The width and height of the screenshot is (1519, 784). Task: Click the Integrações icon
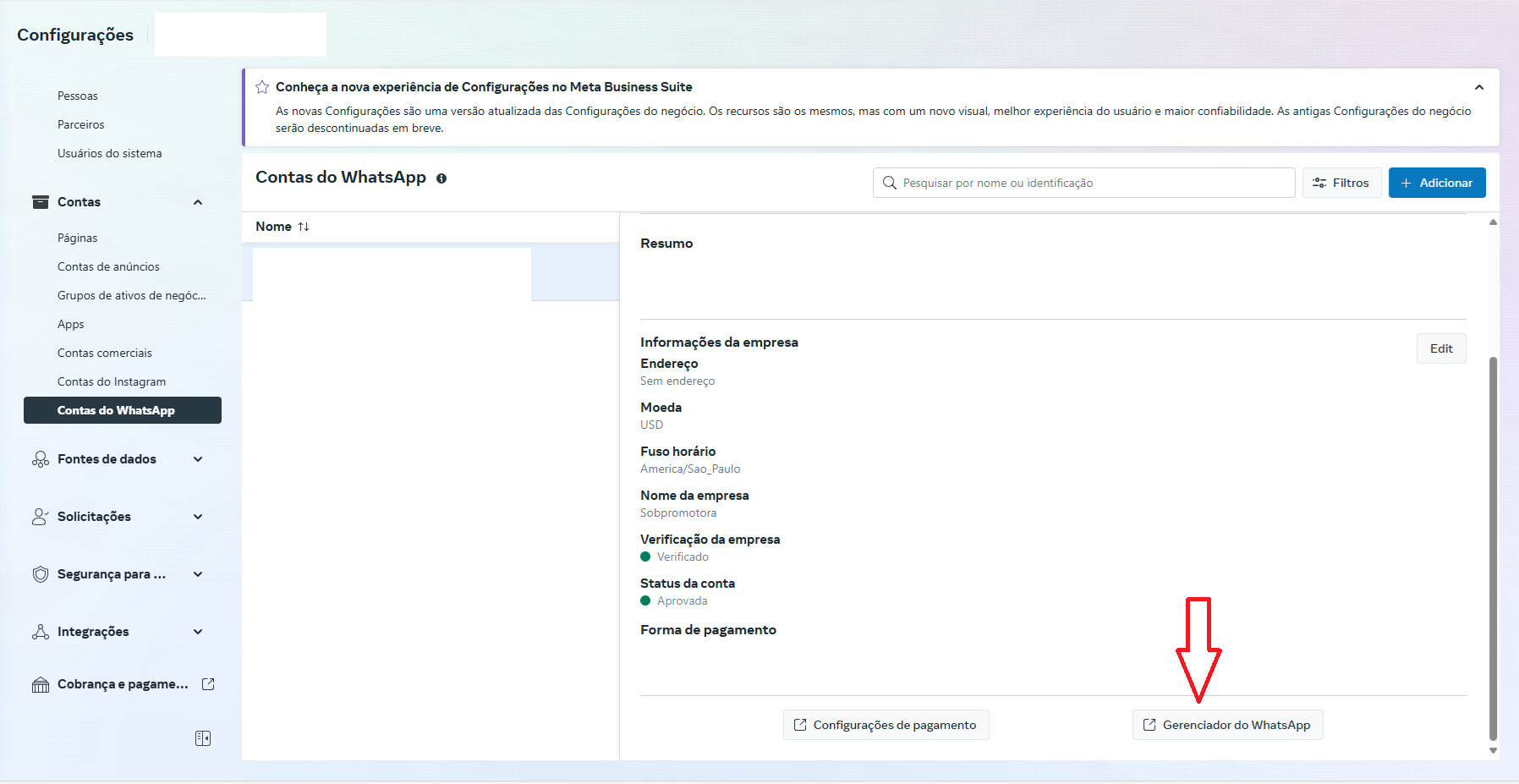click(41, 632)
